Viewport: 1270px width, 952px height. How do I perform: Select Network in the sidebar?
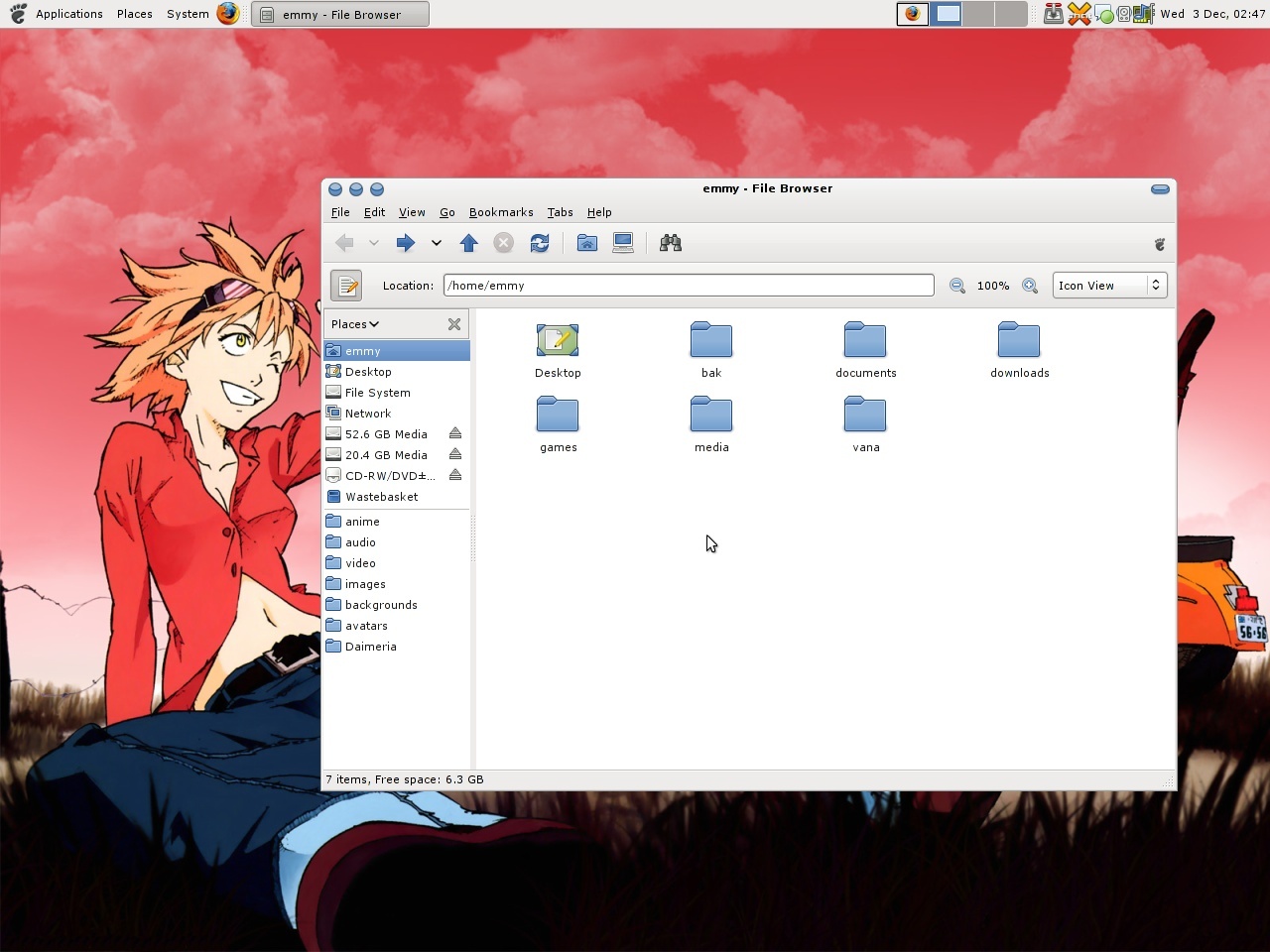397,414
